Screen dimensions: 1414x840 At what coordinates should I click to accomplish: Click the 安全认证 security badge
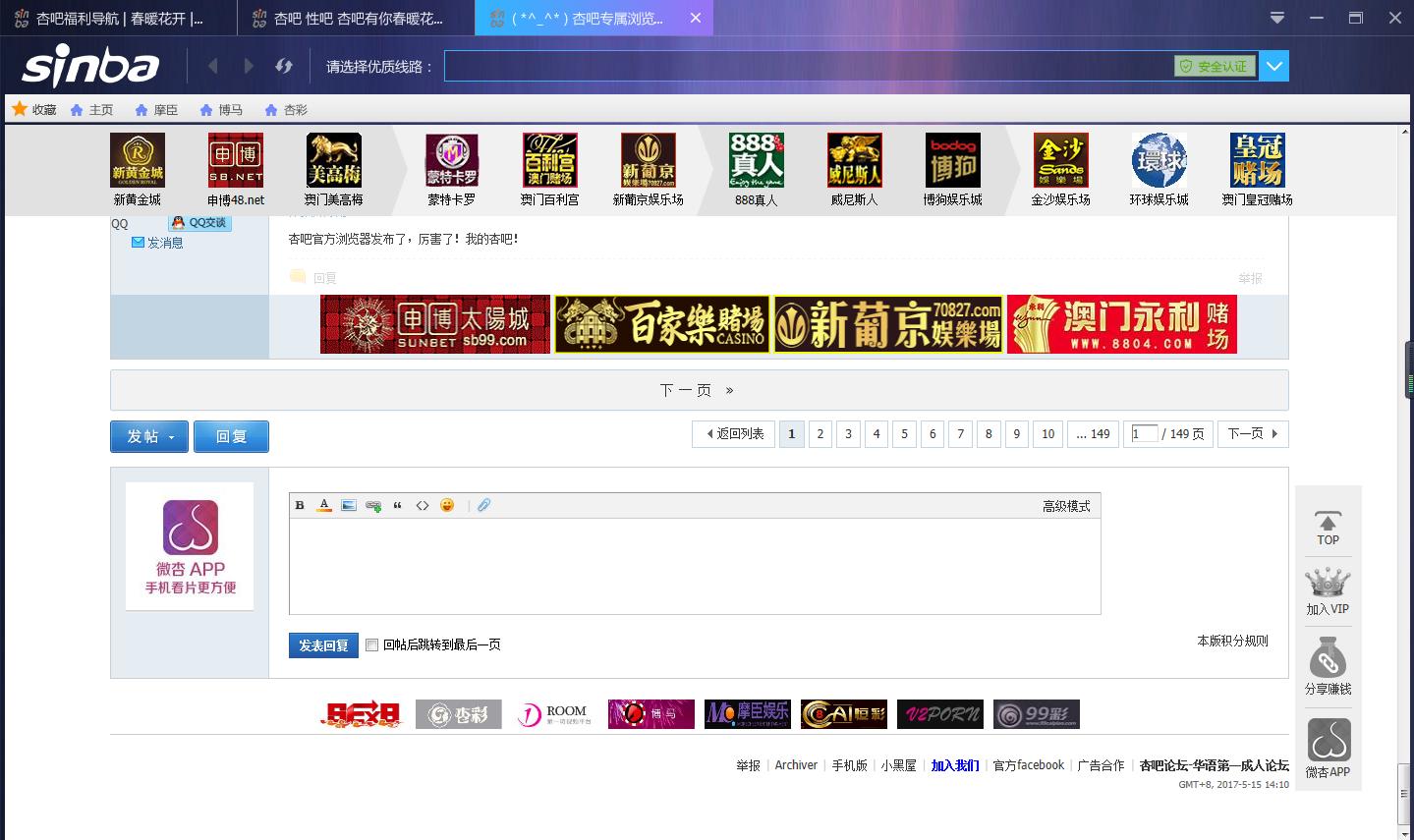point(1215,66)
